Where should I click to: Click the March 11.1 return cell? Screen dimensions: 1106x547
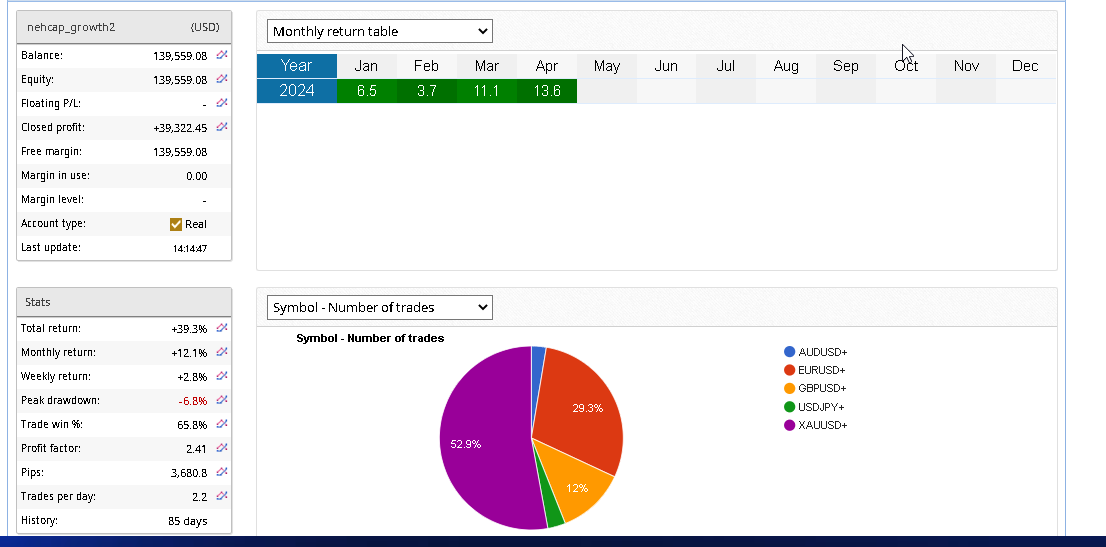pos(487,91)
